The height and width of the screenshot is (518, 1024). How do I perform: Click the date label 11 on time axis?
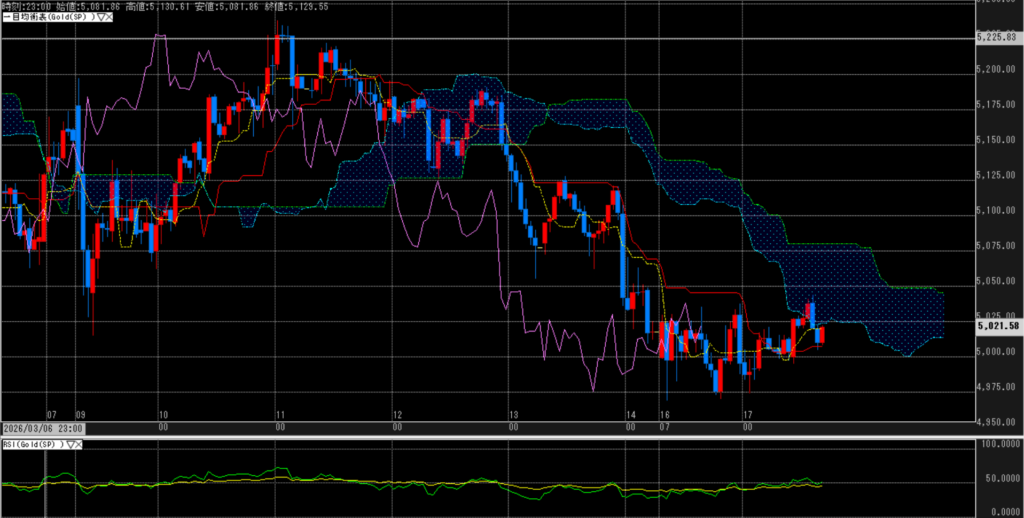[281, 413]
